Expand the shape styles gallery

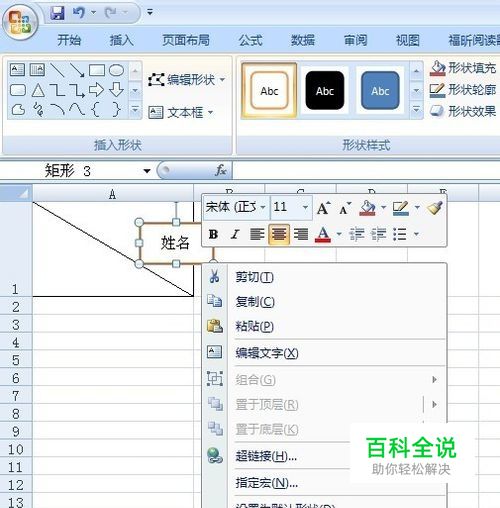click(416, 110)
